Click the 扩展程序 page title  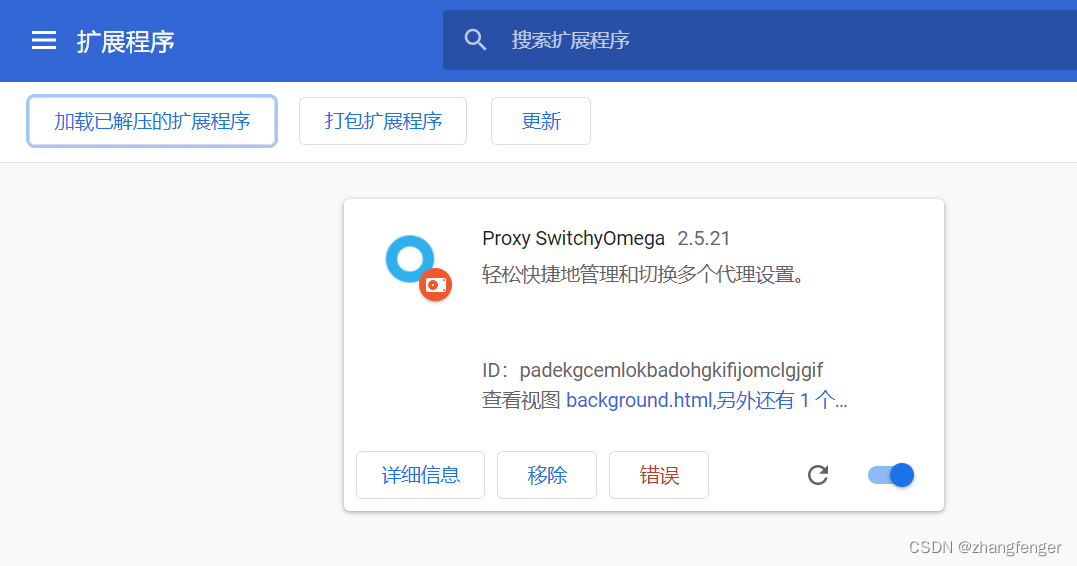(x=125, y=42)
